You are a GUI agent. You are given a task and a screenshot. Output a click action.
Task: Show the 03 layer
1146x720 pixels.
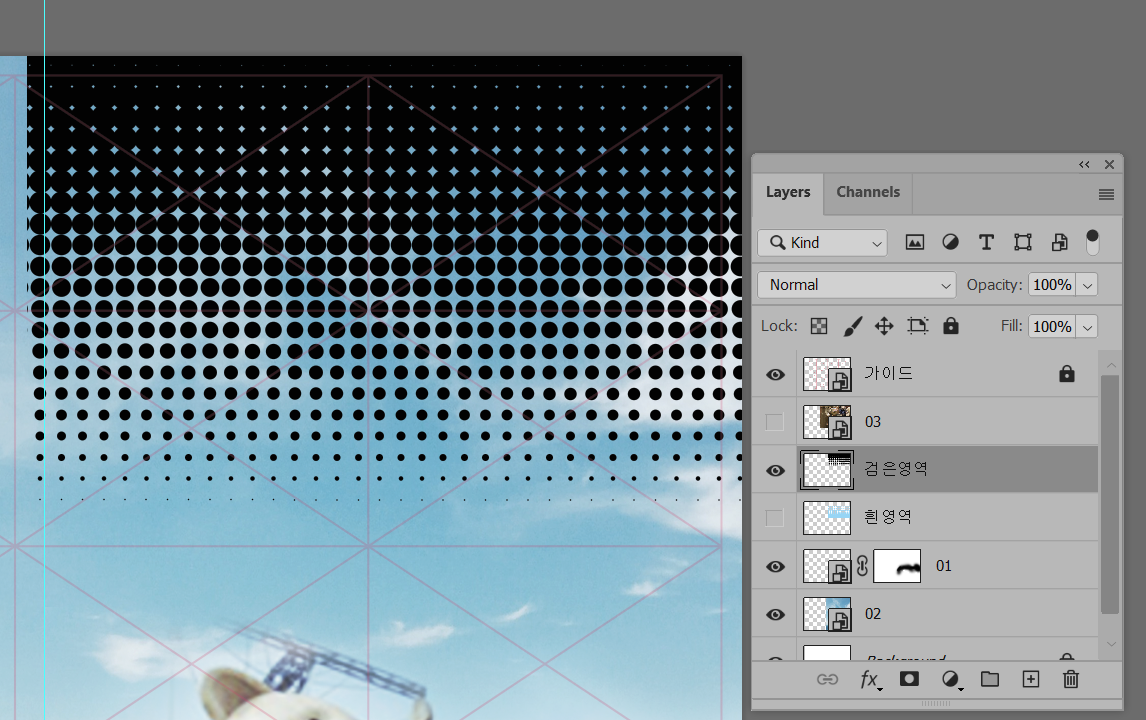click(x=775, y=422)
